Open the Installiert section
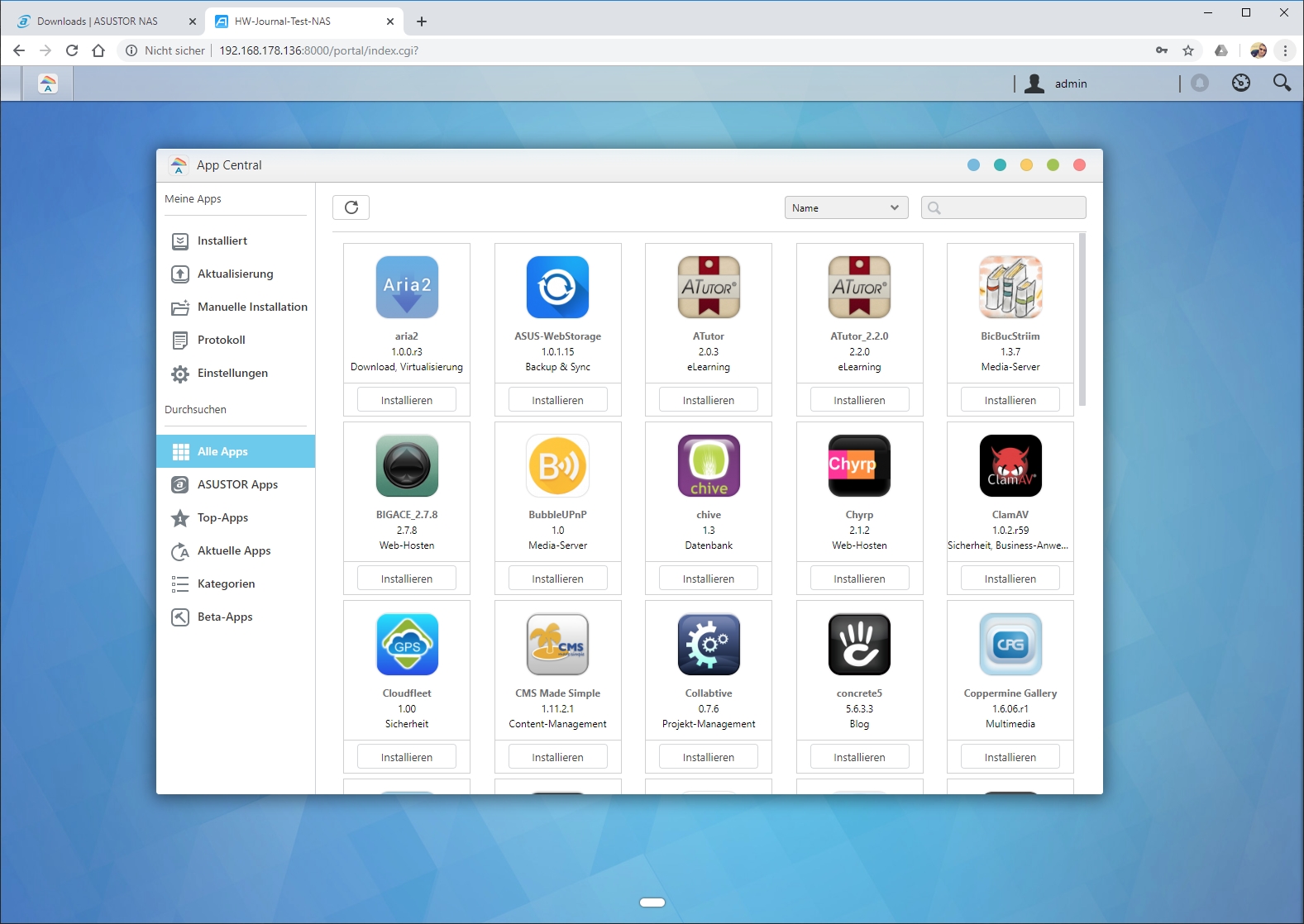1304x924 pixels. click(236, 241)
